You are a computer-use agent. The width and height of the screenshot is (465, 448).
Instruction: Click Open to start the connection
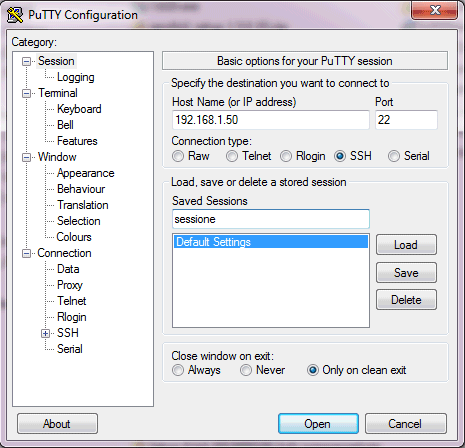pyautogui.click(x=318, y=424)
